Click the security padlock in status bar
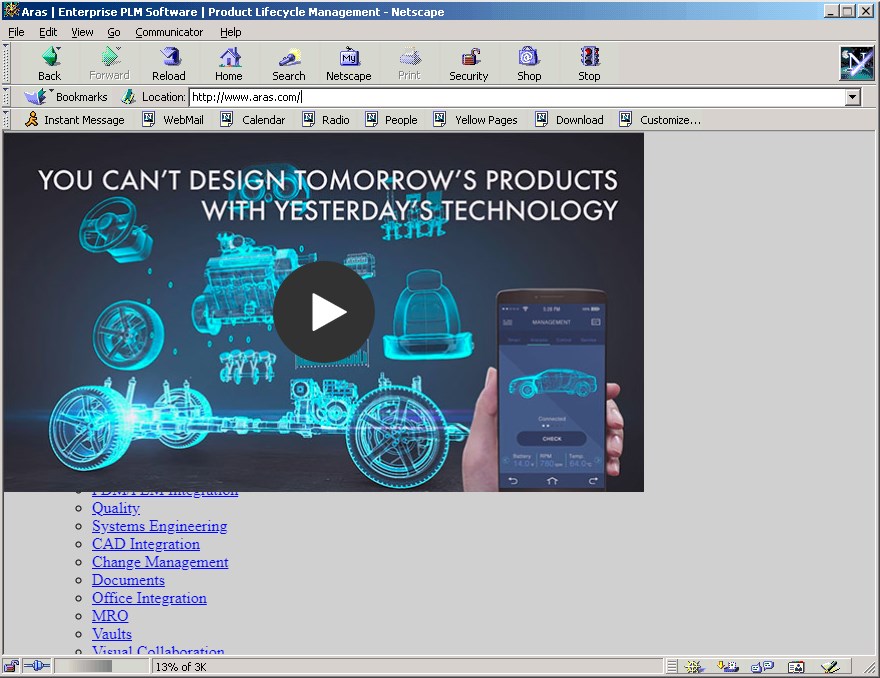 pyautogui.click(x=12, y=666)
